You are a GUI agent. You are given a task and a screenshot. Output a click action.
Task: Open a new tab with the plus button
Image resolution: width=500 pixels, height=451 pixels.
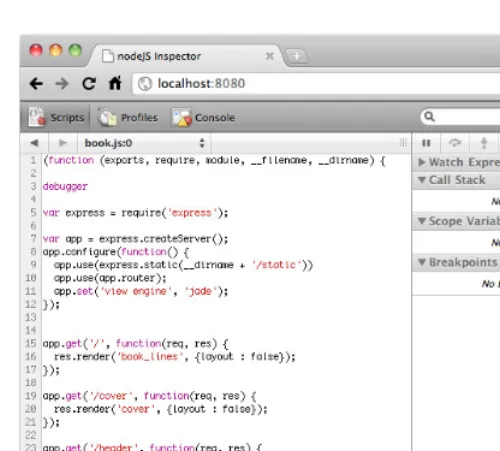click(297, 56)
